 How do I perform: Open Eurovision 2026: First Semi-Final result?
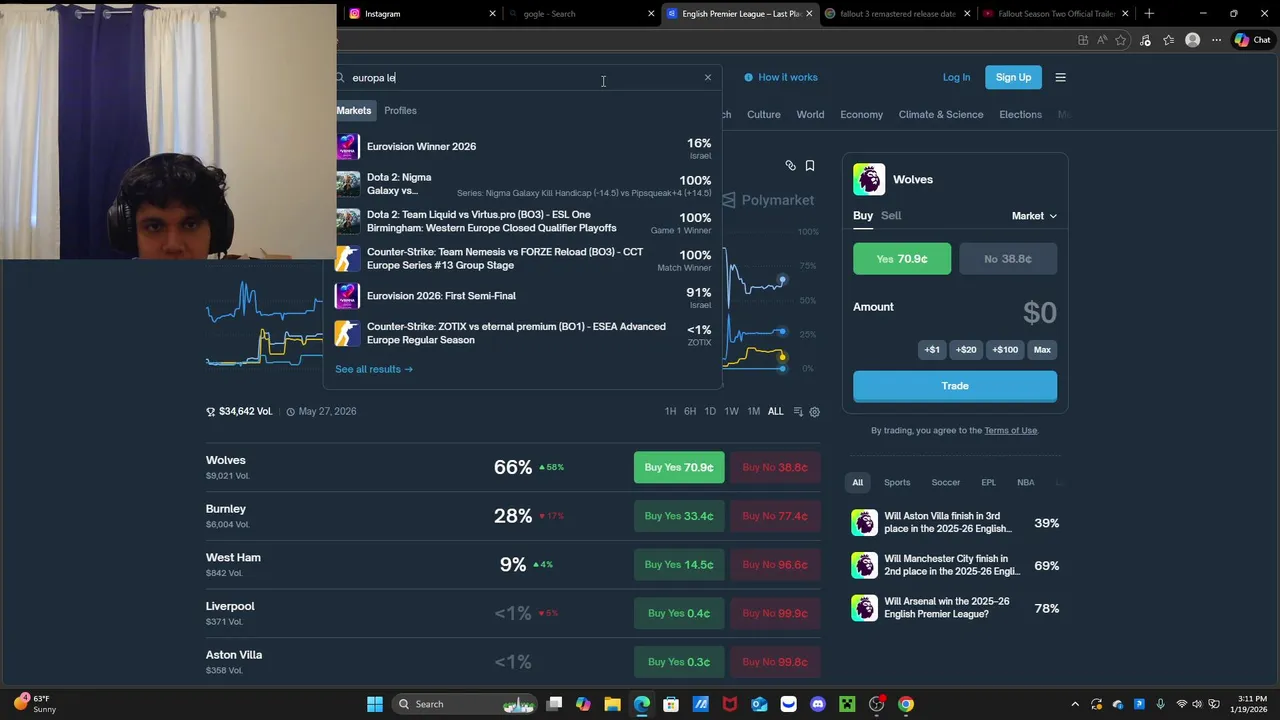[523, 296]
